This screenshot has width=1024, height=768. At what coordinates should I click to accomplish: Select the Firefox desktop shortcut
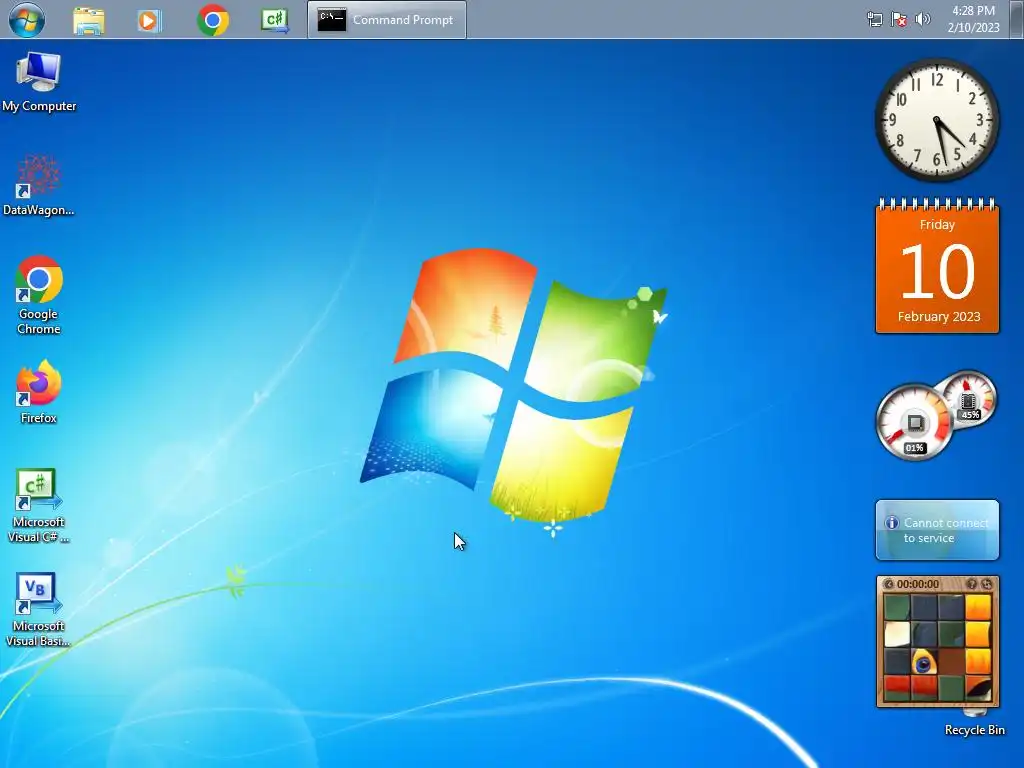[x=39, y=392]
